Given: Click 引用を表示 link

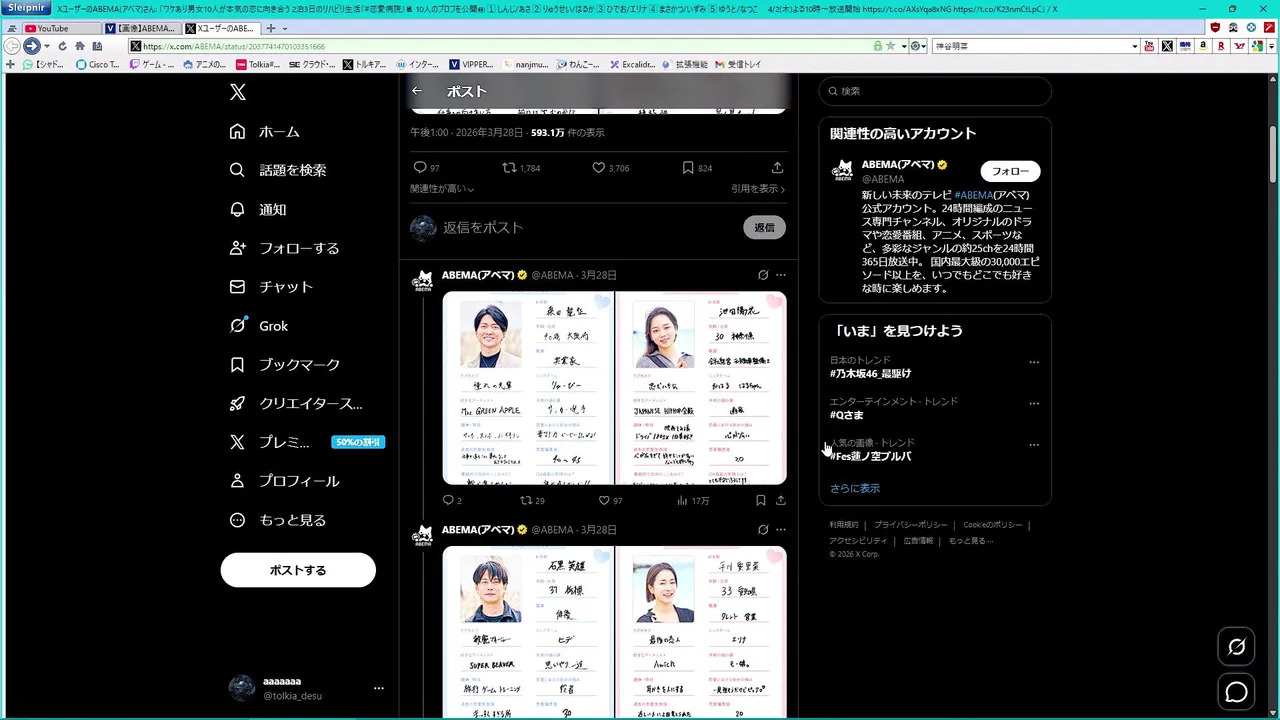Looking at the screenshot, I should coord(758,189).
